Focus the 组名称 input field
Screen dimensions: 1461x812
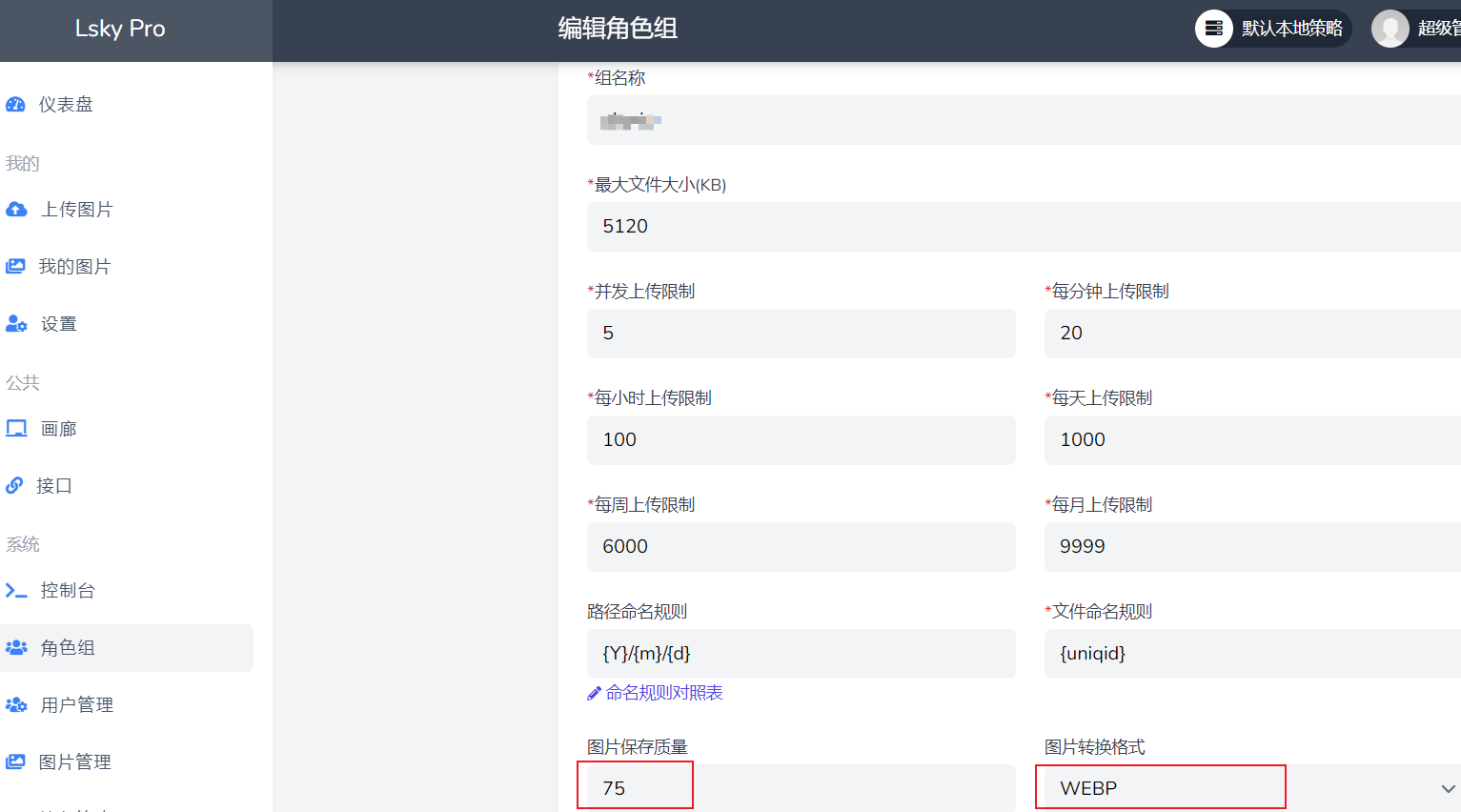1024,120
